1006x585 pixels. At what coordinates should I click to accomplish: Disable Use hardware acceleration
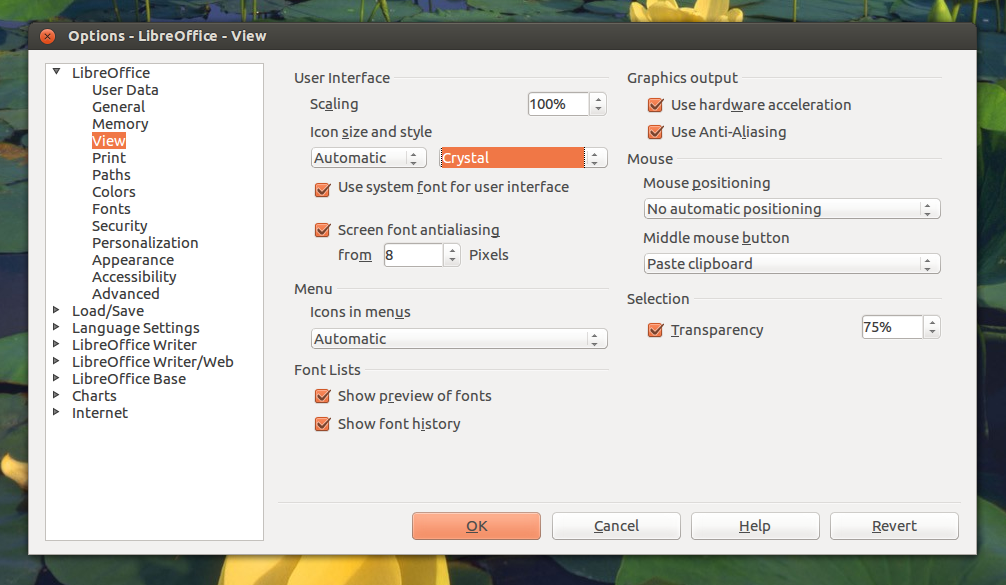(x=656, y=104)
